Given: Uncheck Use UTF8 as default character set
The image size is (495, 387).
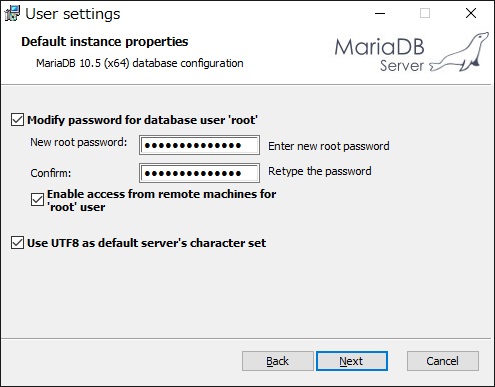Looking at the screenshot, I should point(17,243).
